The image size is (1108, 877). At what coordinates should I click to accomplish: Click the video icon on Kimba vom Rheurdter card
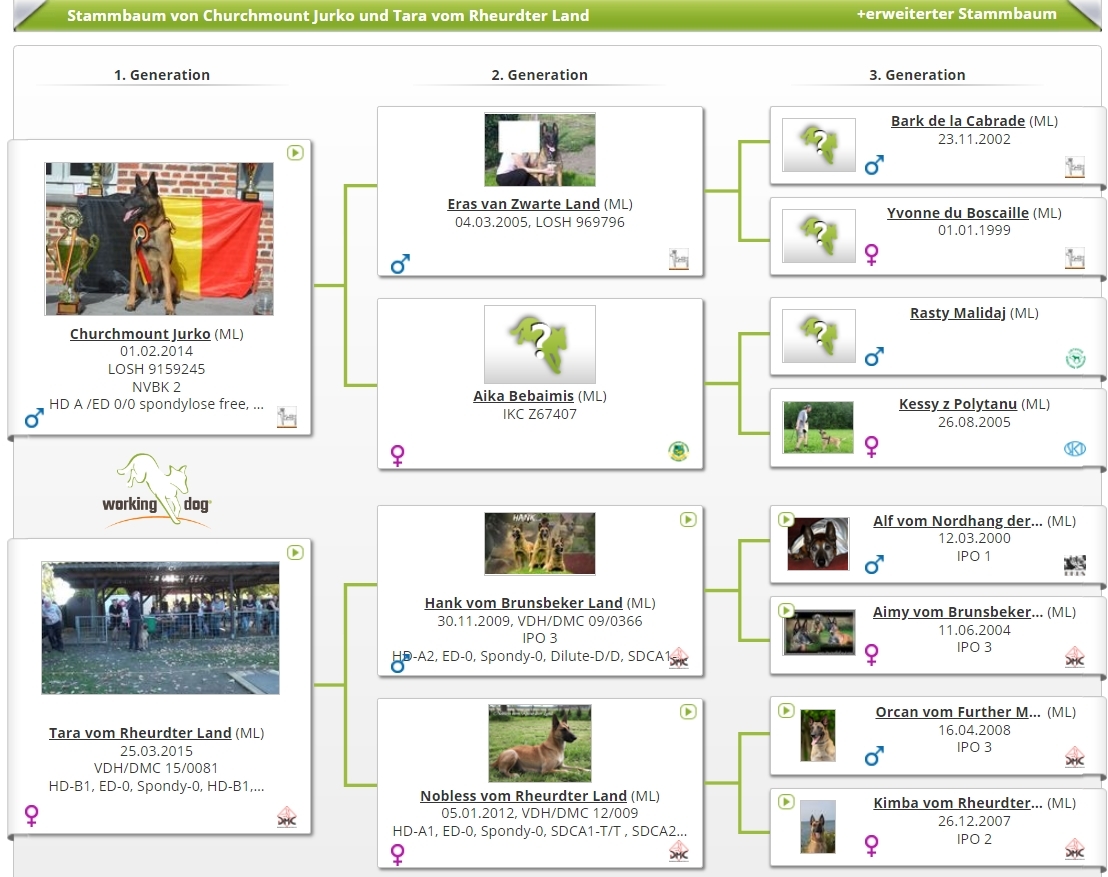coord(786,802)
